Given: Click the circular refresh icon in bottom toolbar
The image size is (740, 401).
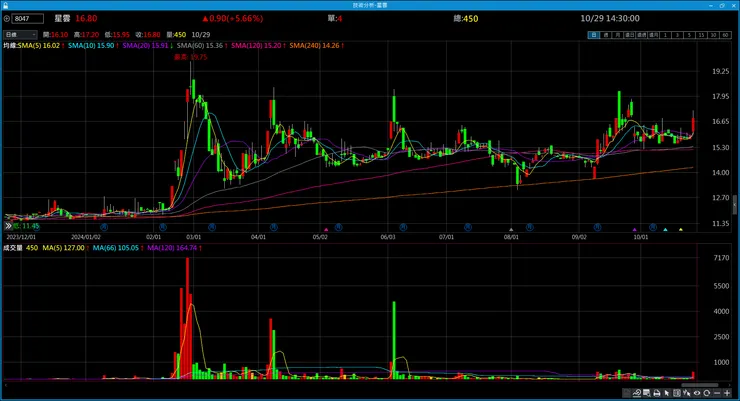Looking at the screenshot, I should point(706,393).
